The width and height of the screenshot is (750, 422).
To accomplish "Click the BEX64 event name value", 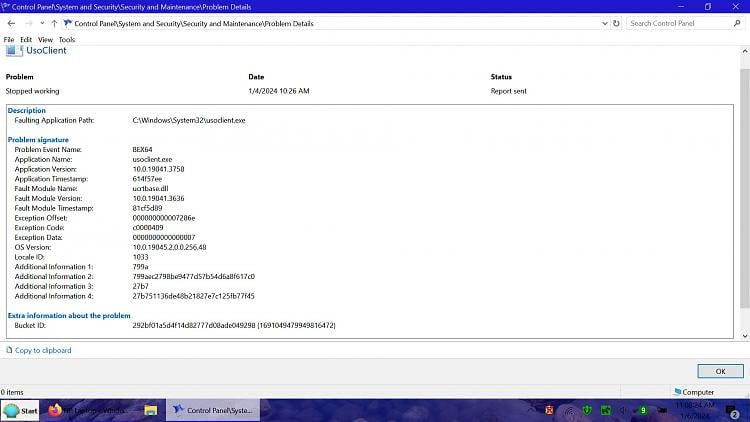I will click(x=143, y=150).
